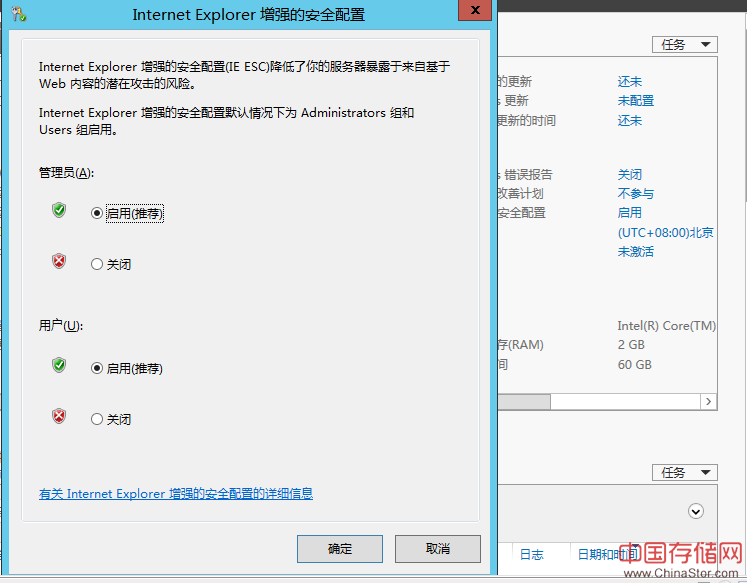The image size is (747, 583).
Task: Click the 用户(U): label
Action: click(61, 326)
